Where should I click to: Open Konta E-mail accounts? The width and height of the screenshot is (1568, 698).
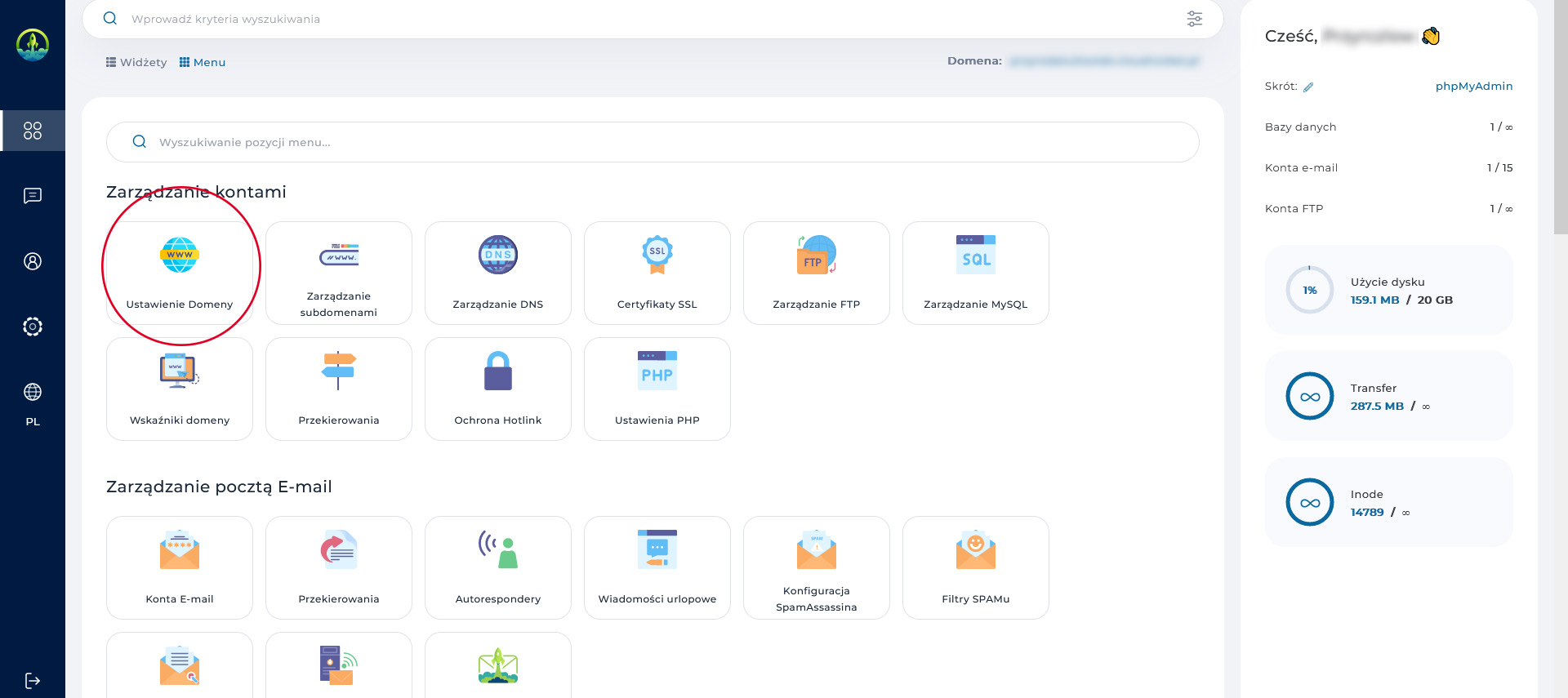click(x=180, y=568)
